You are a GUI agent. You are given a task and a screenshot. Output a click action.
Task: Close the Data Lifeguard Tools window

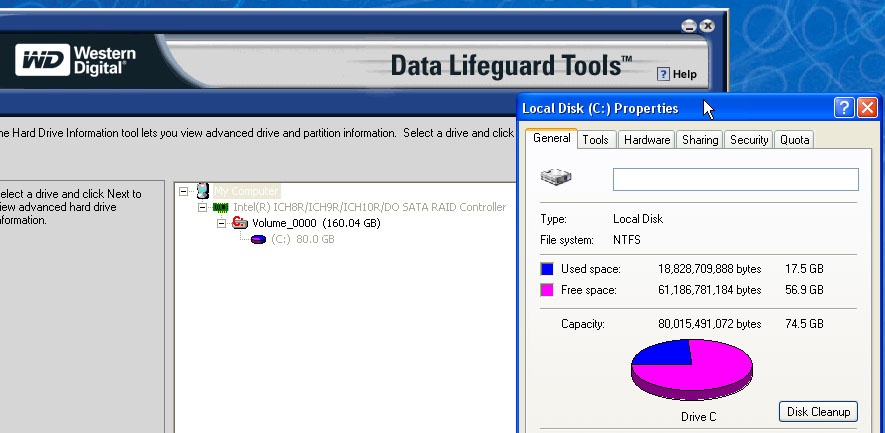(707, 26)
